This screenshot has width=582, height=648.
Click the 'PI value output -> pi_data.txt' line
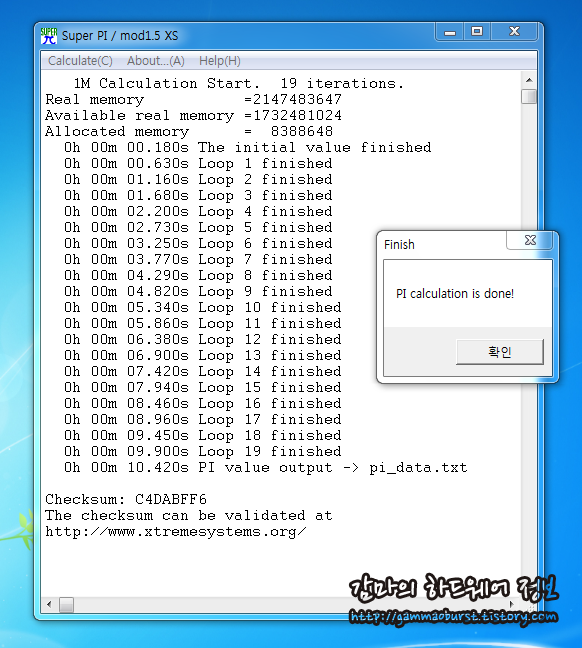(265, 467)
